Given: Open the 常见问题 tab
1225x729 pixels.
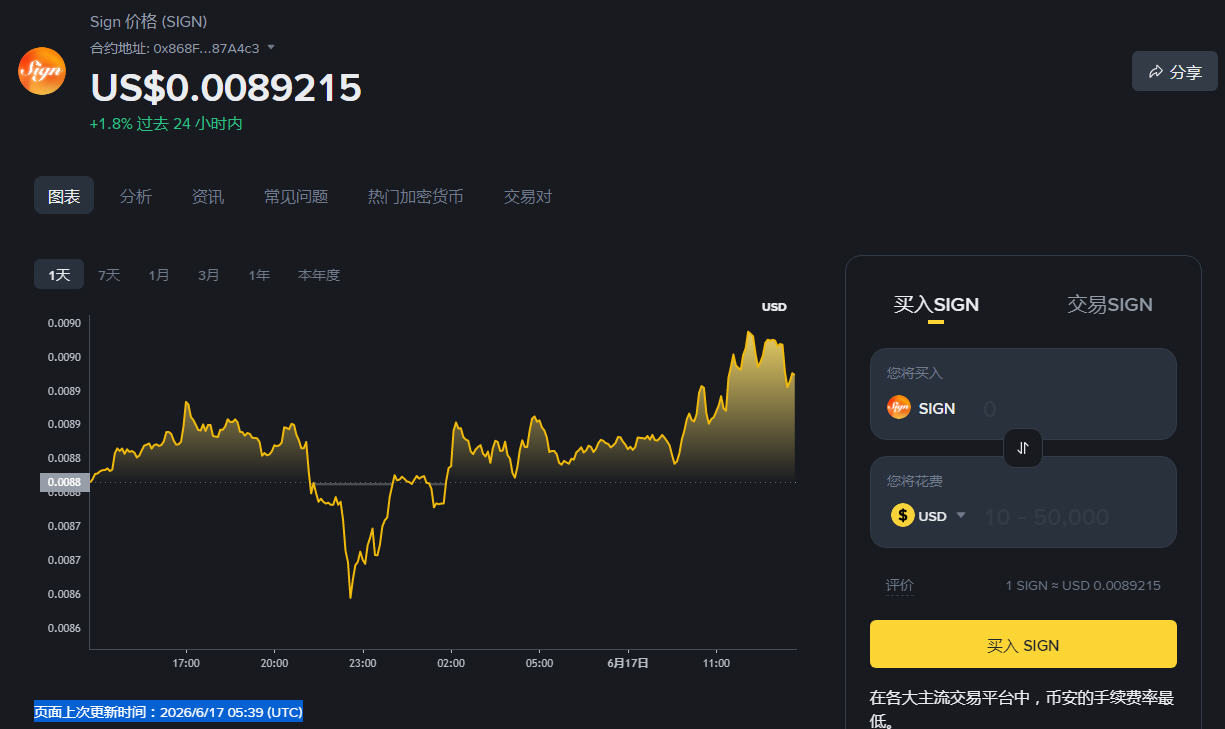Looking at the screenshot, I should pyautogui.click(x=296, y=196).
